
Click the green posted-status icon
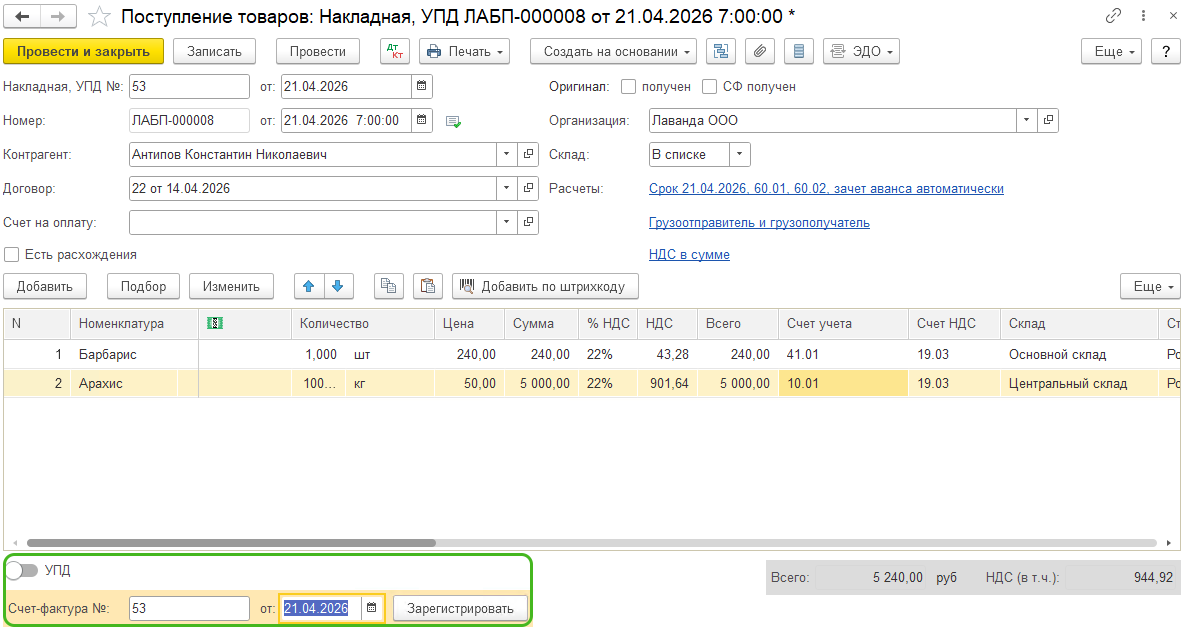453,121
